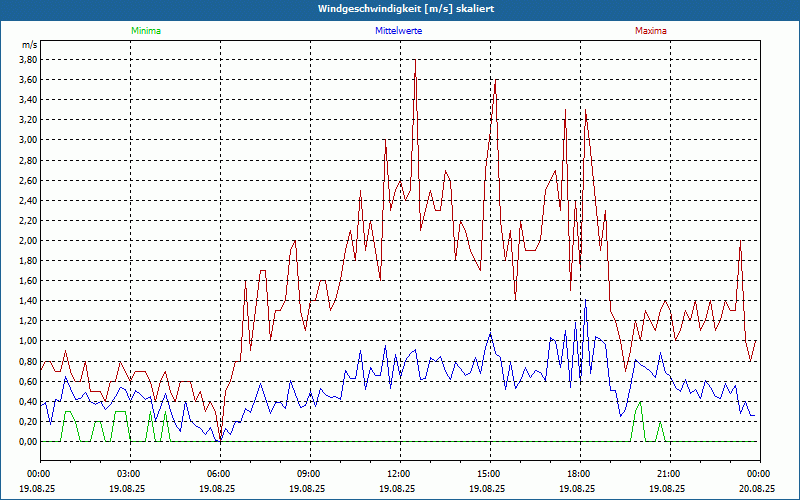Click the 0,00 y-axis value
The image size is (800, 500).
pos(28,441)
